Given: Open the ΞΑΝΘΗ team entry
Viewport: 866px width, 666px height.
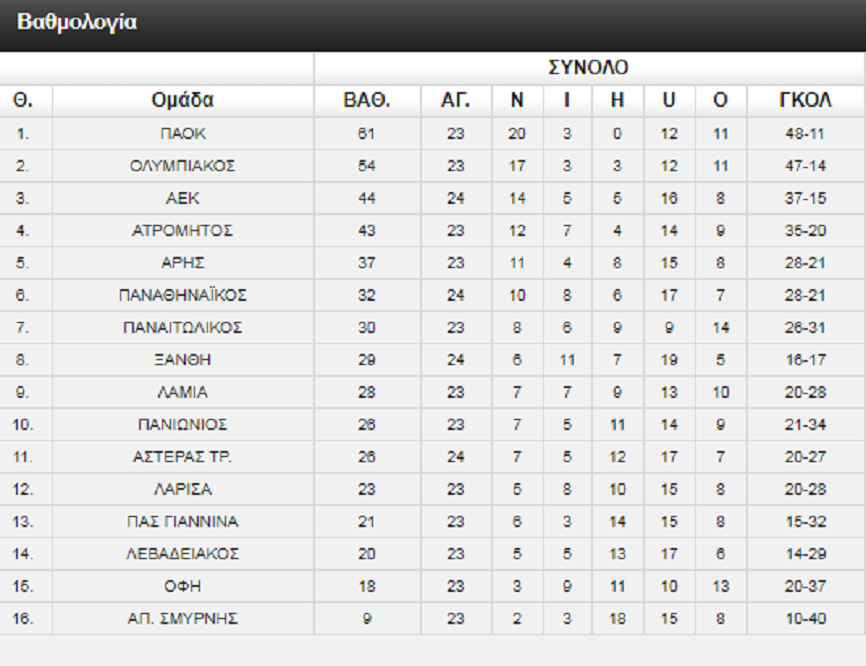Looking at the screenshot, I should pos(183,360).
